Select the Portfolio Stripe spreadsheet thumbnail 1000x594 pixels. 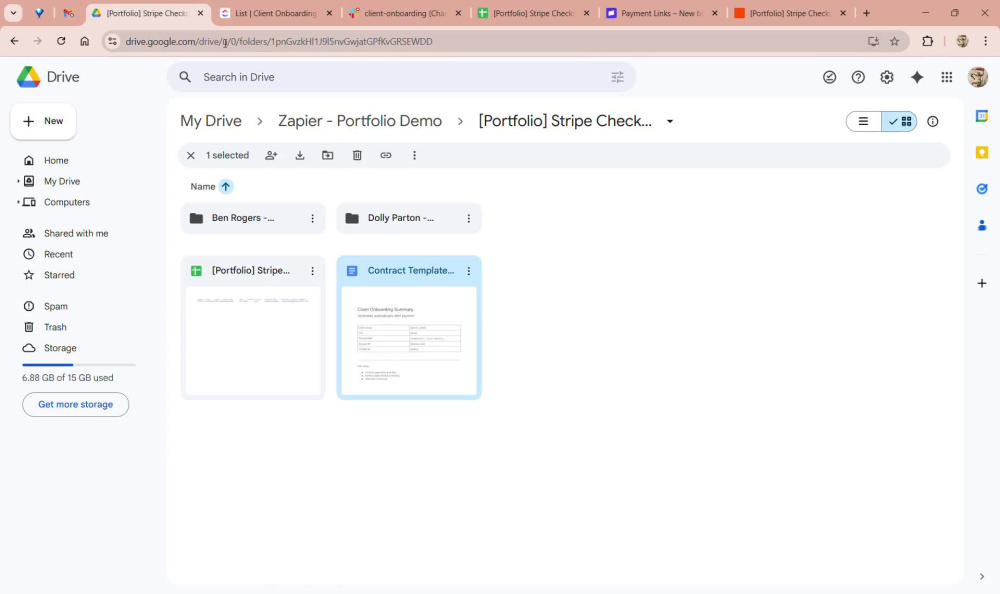pos(253,341)
